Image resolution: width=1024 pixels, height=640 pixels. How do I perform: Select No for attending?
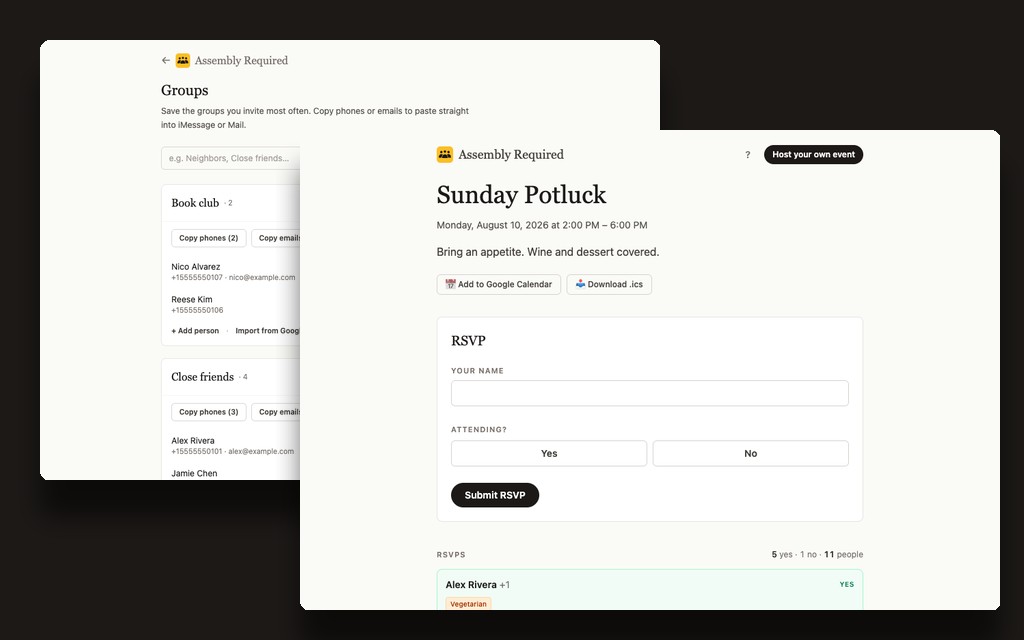click(750, 453)
